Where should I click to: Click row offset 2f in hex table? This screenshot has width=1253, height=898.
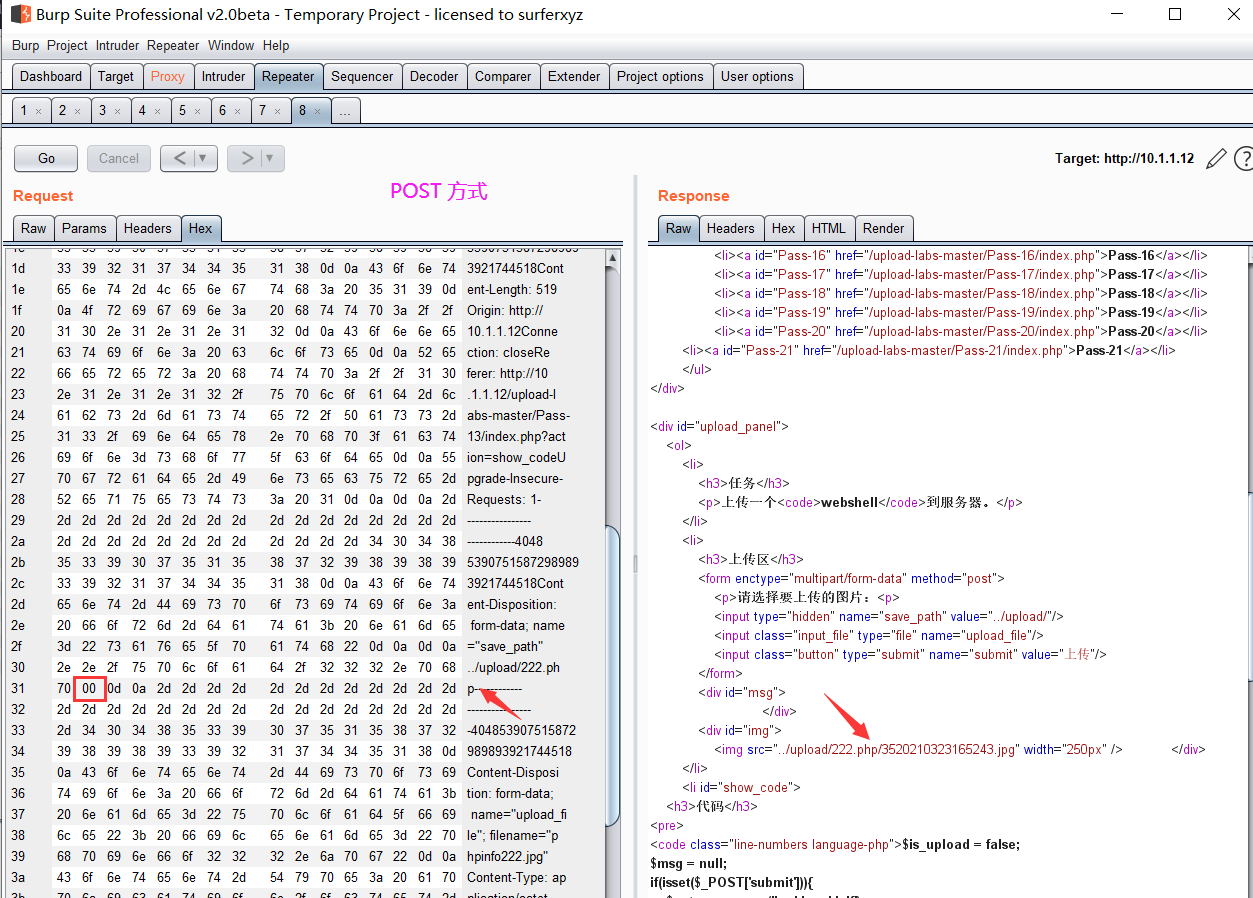click(18, 647)
